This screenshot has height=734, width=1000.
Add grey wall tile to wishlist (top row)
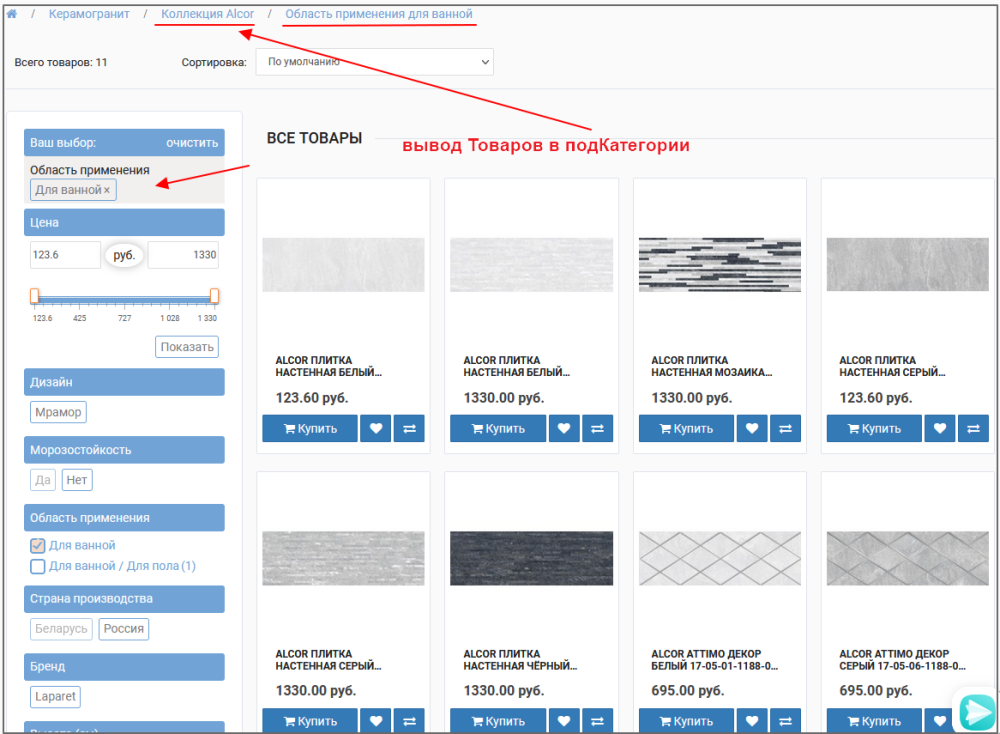pyautogui.click(x=939, y=428)
